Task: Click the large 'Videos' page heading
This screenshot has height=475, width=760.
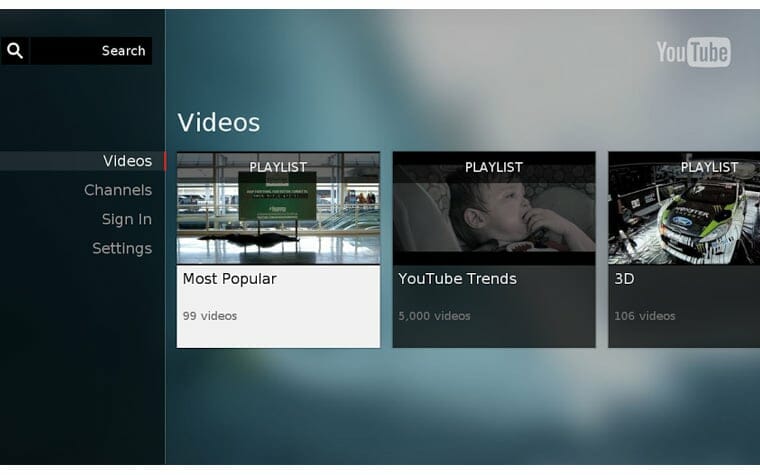Action: (219, 122)
